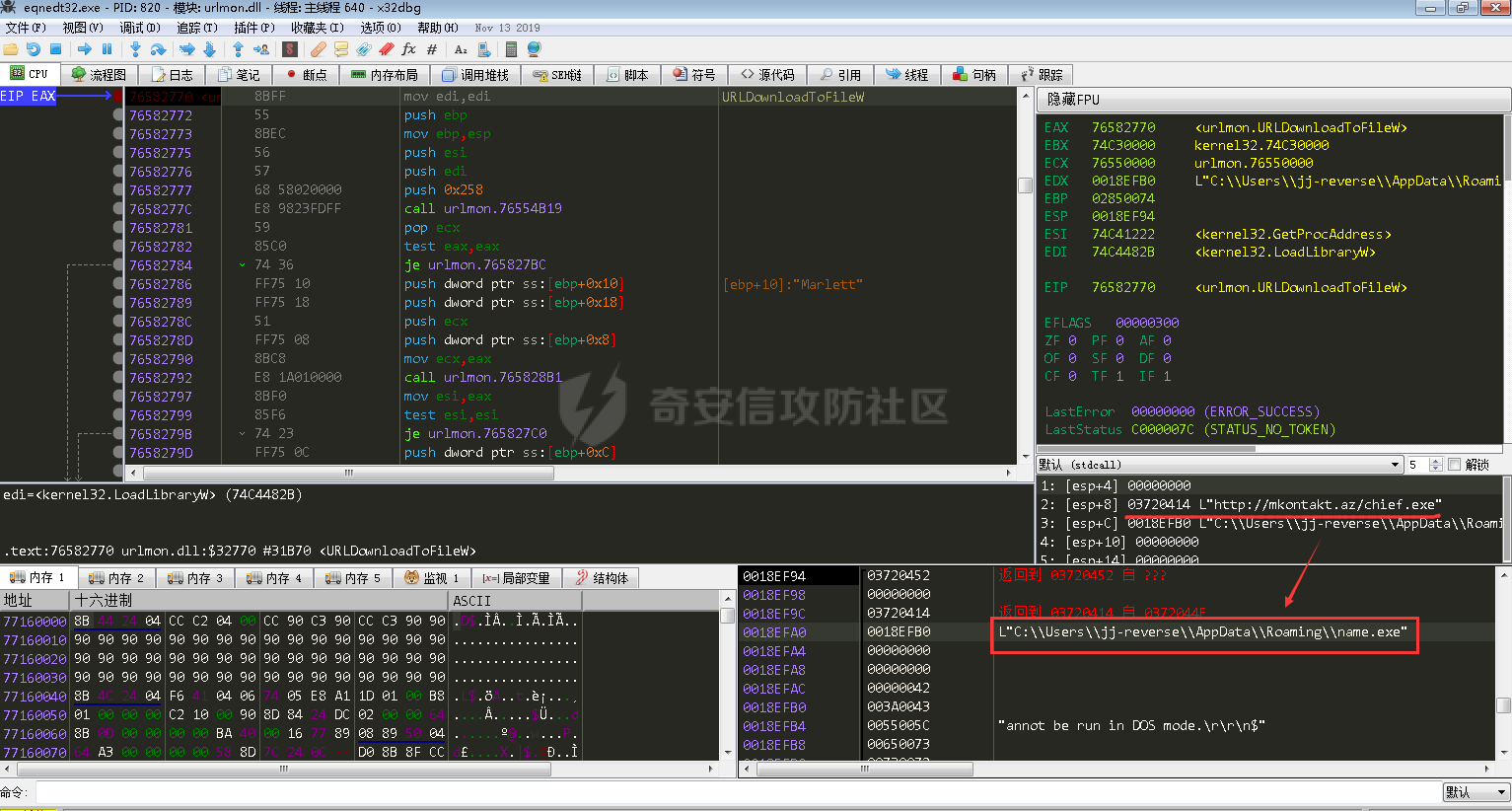This screenshot has width=1512, height=811.
Task: Open the 文件(F) menu
Action: (x=26, y=28)
